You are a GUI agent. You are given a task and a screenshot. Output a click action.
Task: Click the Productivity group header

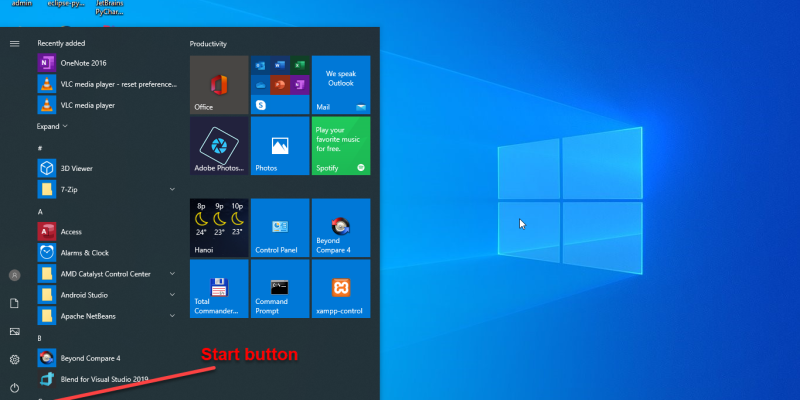pyautogui.click(x=208, y=44)
